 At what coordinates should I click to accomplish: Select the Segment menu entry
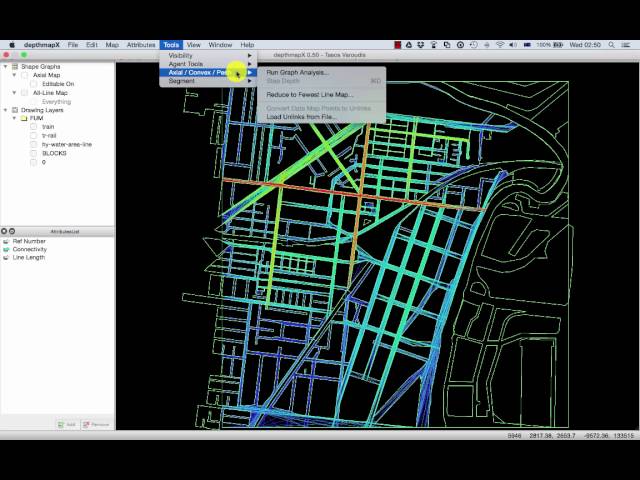point(208,81)
